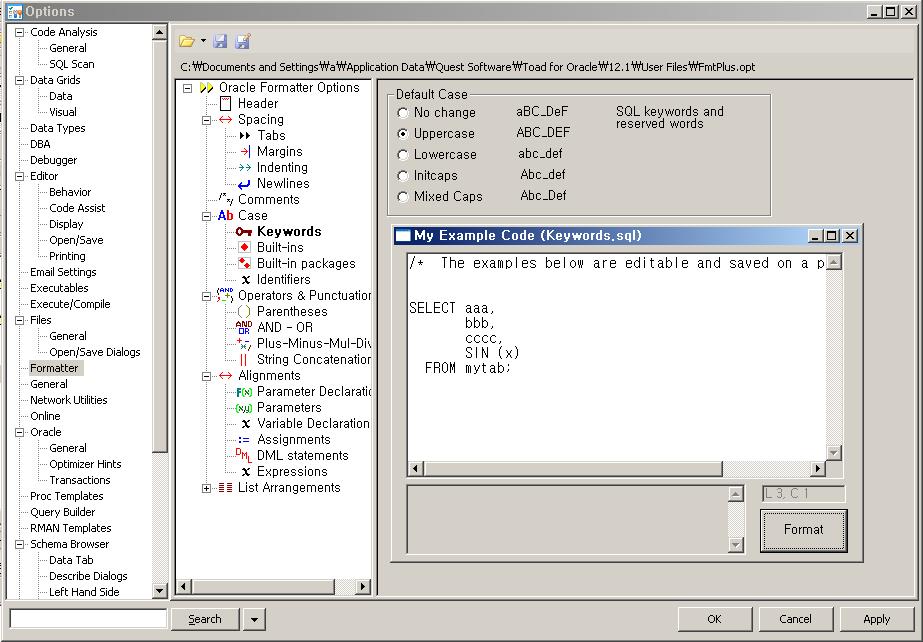Viewport: 923px width, 642px height.
Task: Click the save options file icon
Action: point(220,42)
